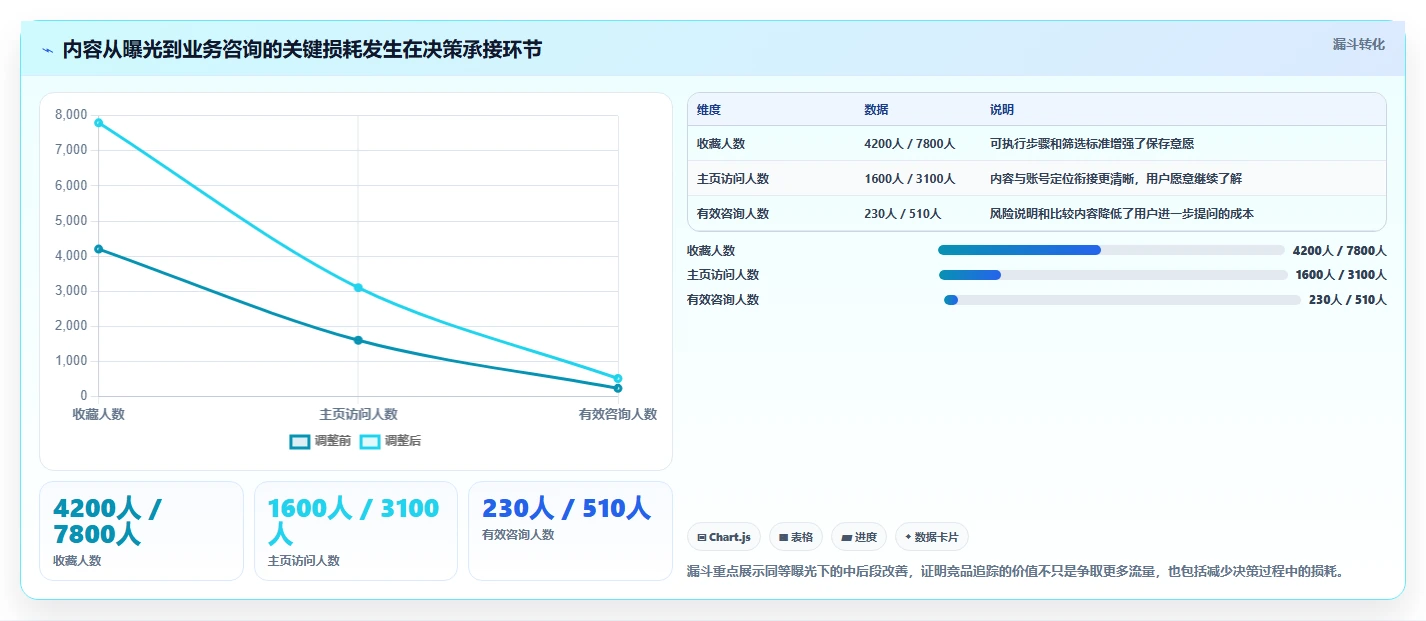
Task: Click the 调整前 data point at 主页访问人数
Action: (358, 340)
